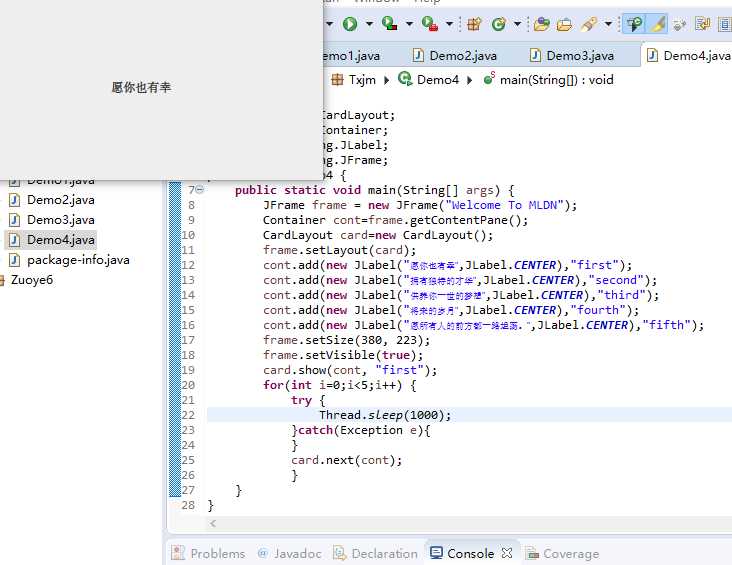Toggle Mark Occurrences highlighter button
Image resolution: width=732 pixels, height=565 pixels.
pyautogui.click(x=658, y=23)
